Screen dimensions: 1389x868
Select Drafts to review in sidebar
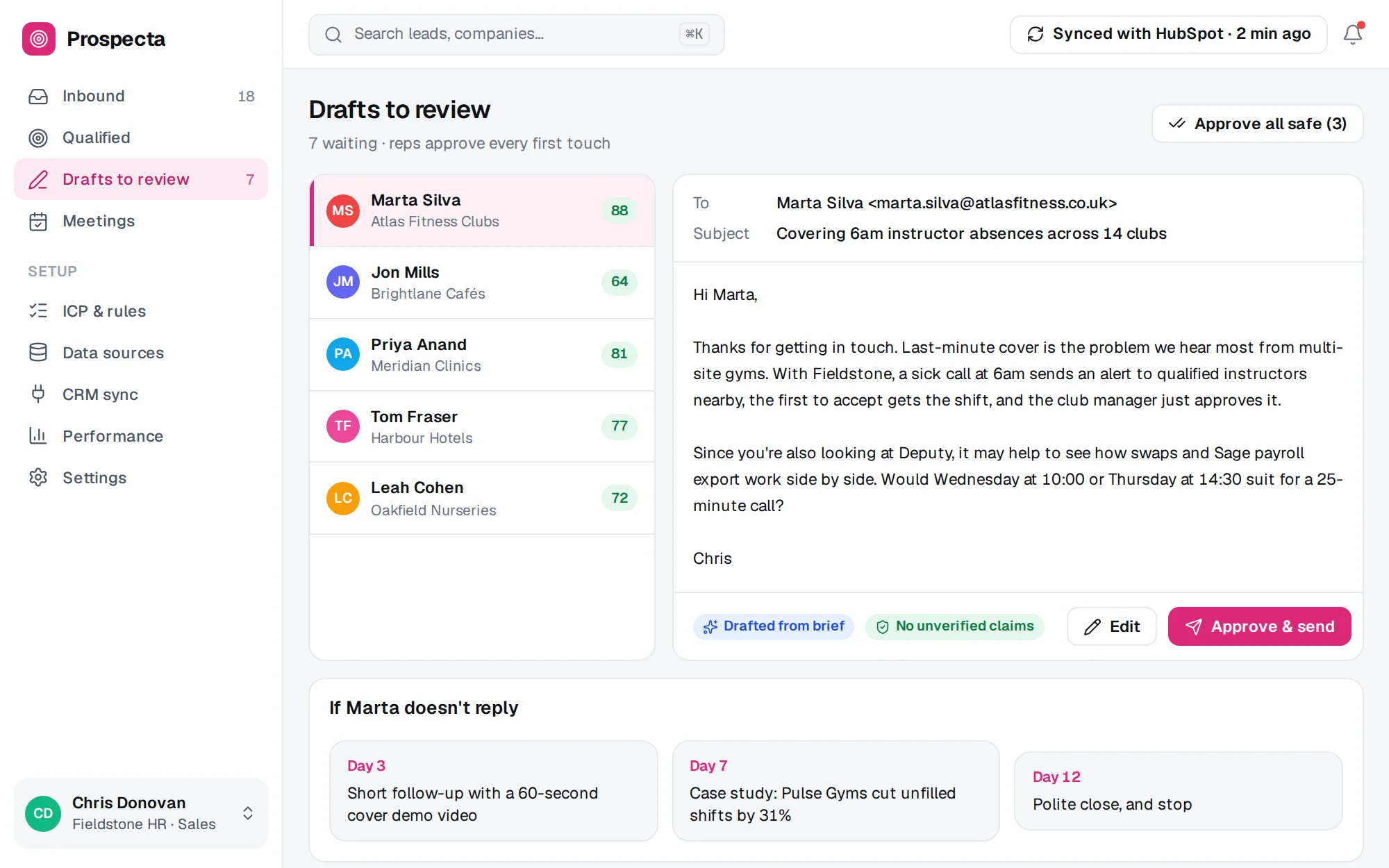[x=141, y=180]
